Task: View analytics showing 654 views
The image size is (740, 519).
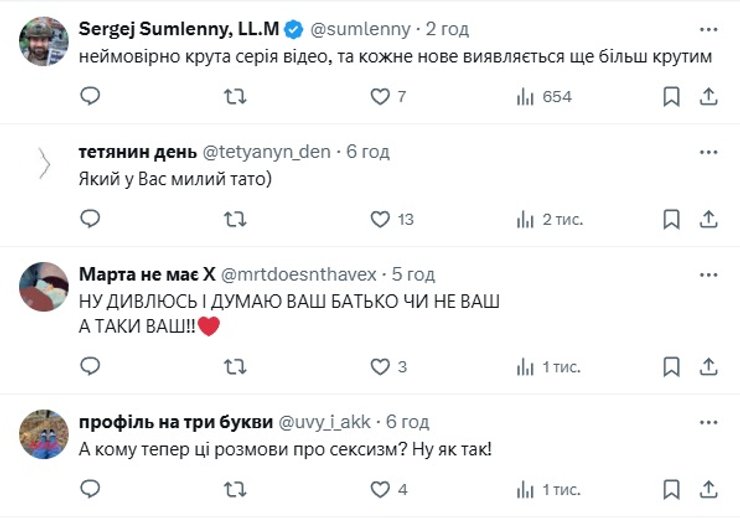Action: (x=544, y=96)
